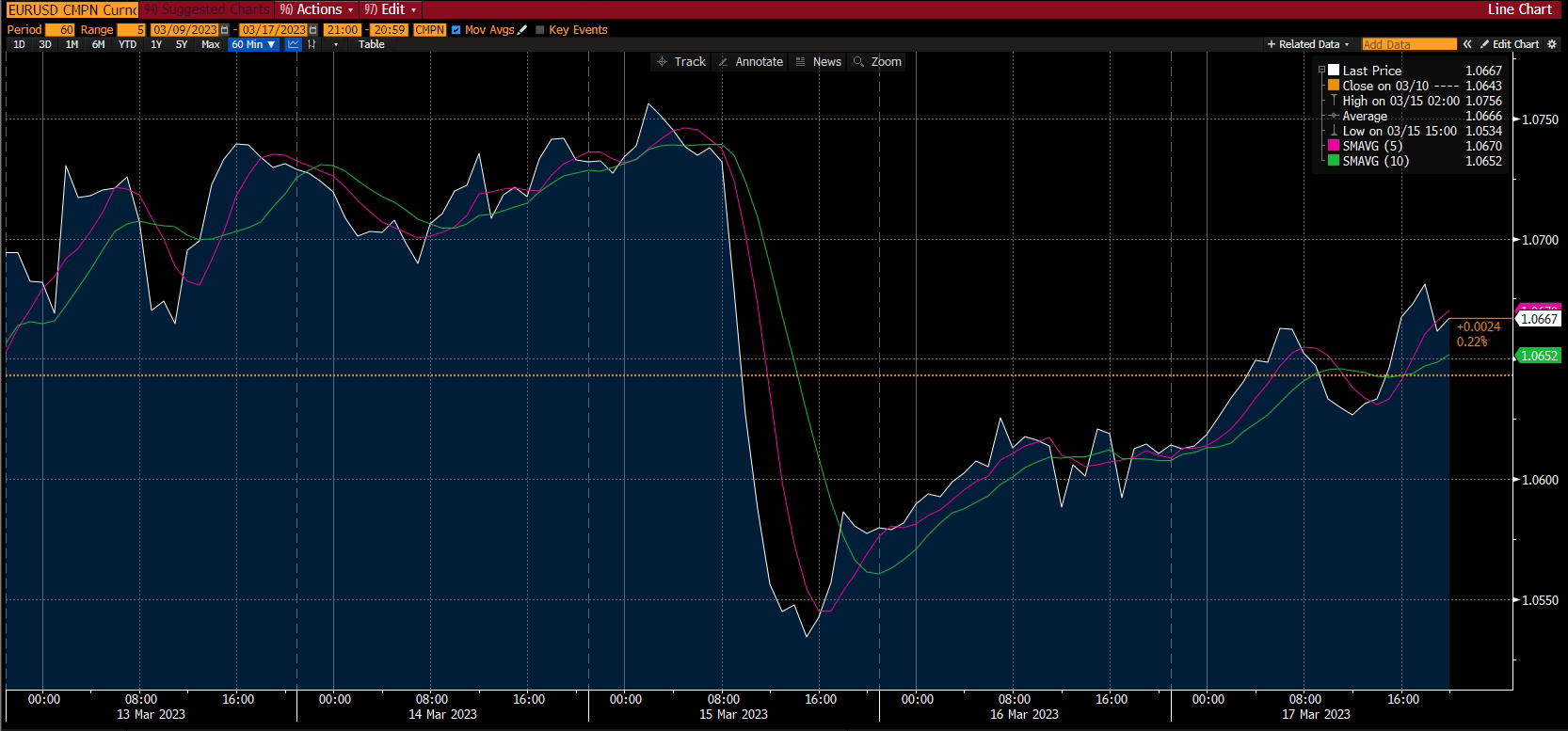The height and width of the screenshot is (731, 1568).
Task: Open the Edit menu
Action: [390, 9]
